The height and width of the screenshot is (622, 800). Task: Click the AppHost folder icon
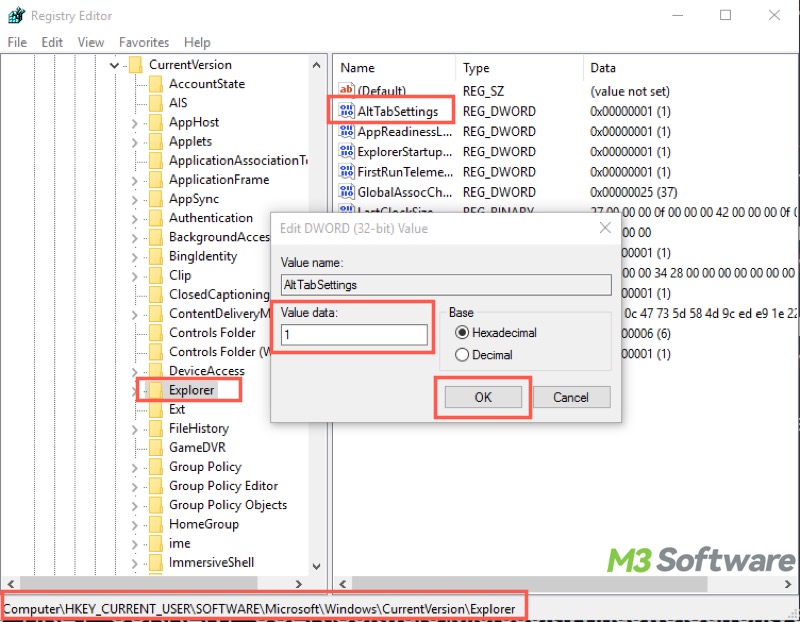point(156,122)
